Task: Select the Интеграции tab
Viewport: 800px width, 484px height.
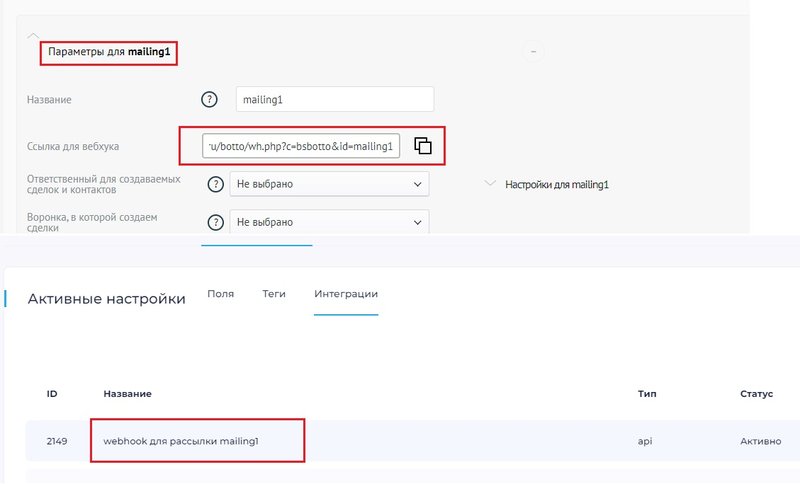Action: pyautogui.click(x=346, y=294)
